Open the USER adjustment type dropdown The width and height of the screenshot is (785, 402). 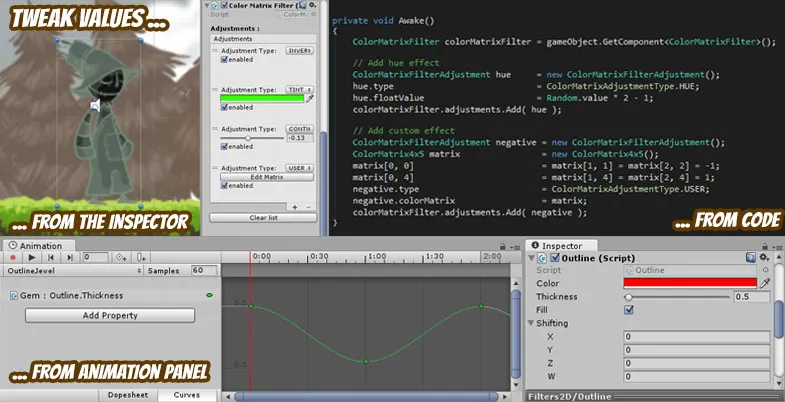300,168
